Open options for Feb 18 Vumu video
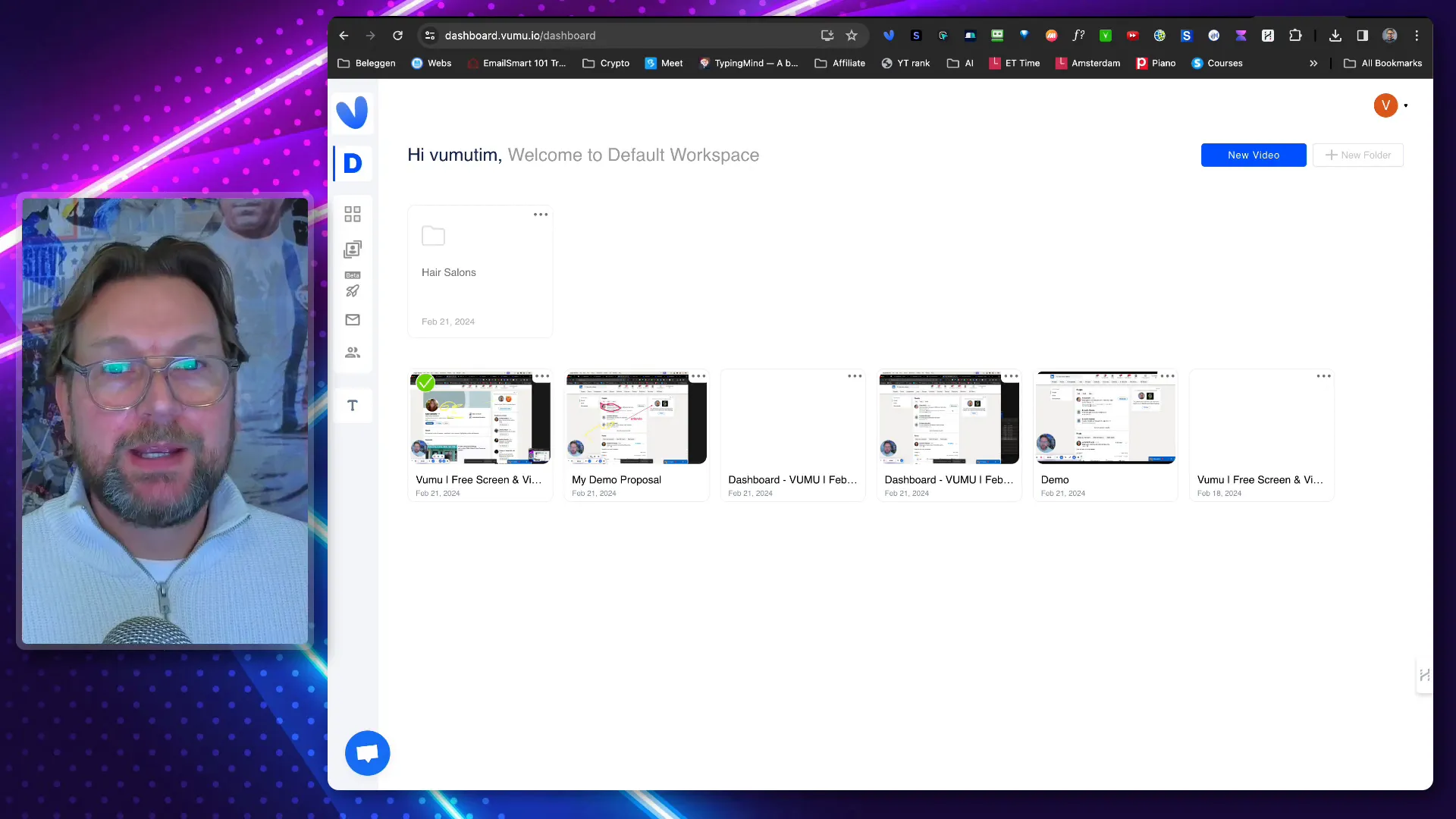Image resolution: width=1456 pixels, height=819 pixels. tap(1324, 376)
